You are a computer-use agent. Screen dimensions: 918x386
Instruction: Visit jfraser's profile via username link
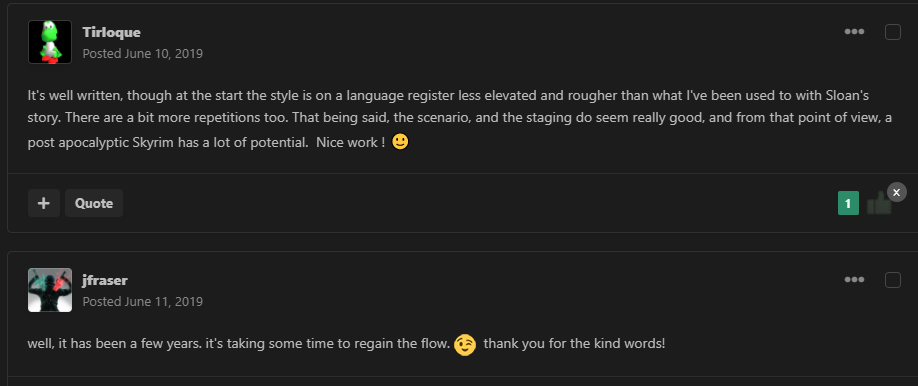point(105,280)
